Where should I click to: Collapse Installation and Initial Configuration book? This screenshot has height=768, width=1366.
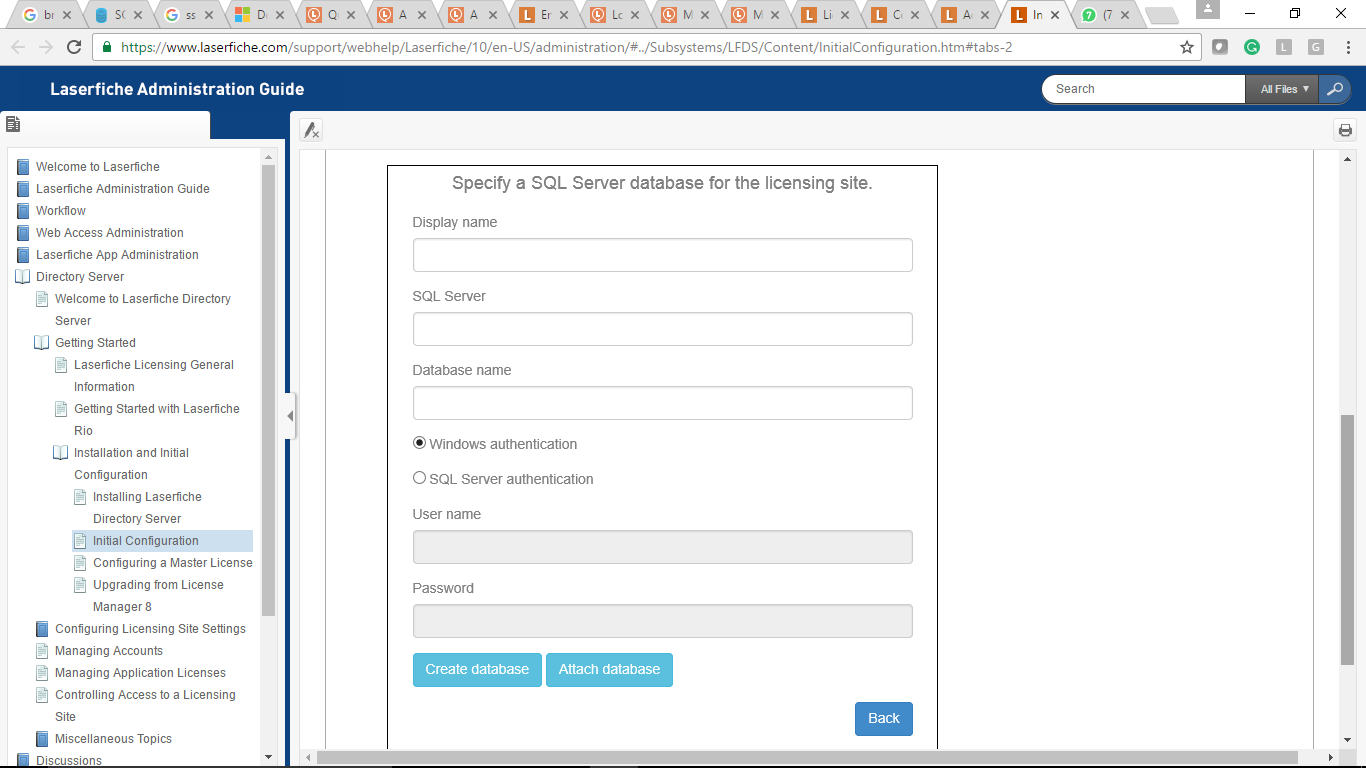coord(61,453)
